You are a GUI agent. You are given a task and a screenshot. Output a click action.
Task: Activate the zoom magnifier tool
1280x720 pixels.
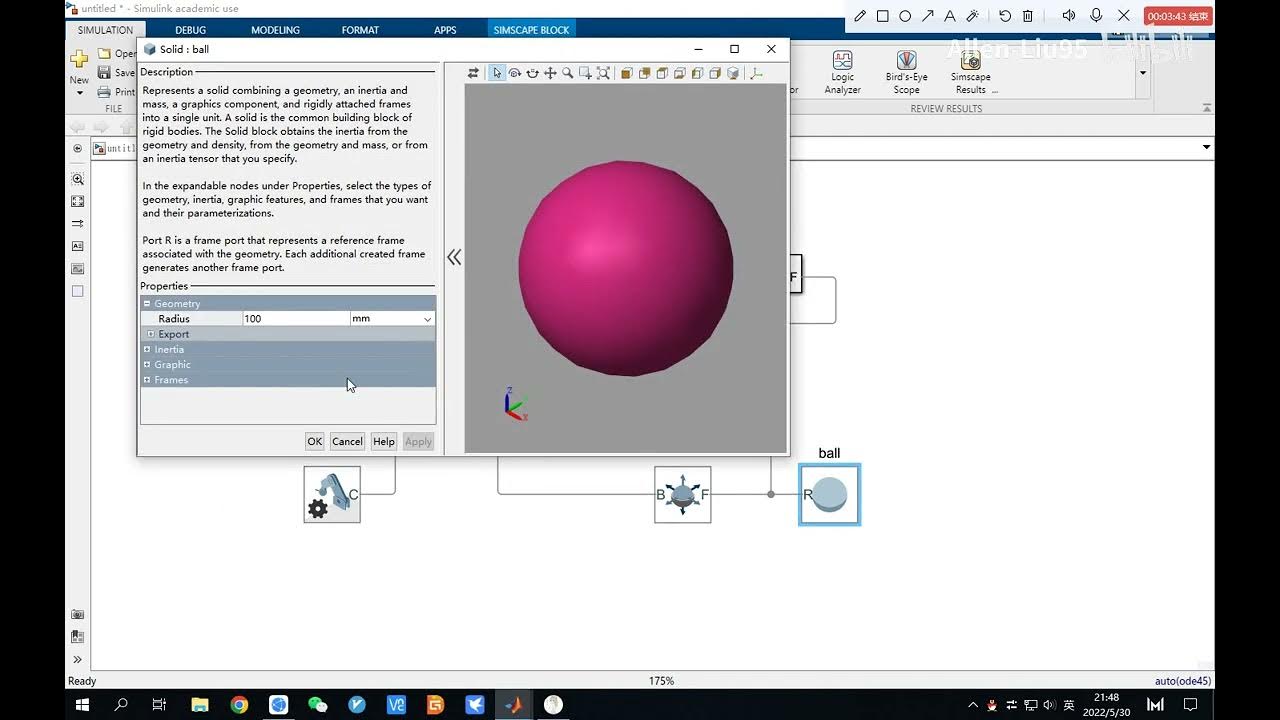point(567,73)
